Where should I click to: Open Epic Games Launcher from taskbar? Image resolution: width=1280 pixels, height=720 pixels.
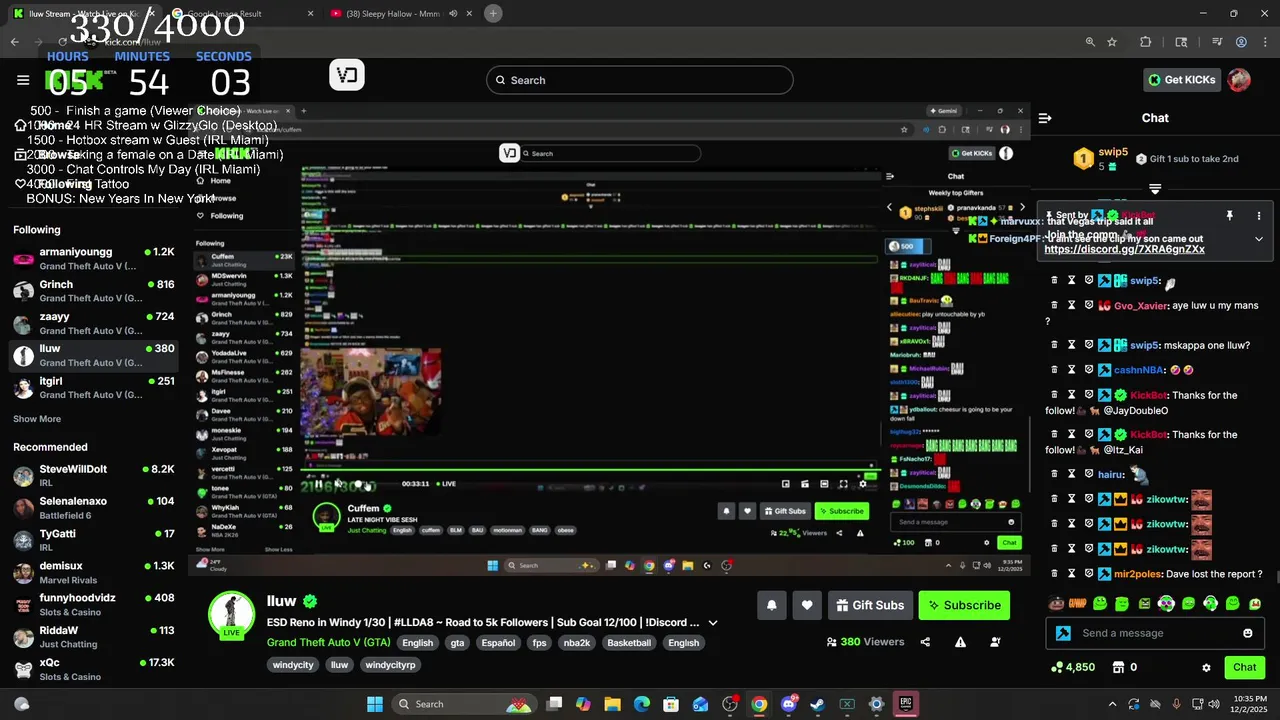click(x=905, y=704)
